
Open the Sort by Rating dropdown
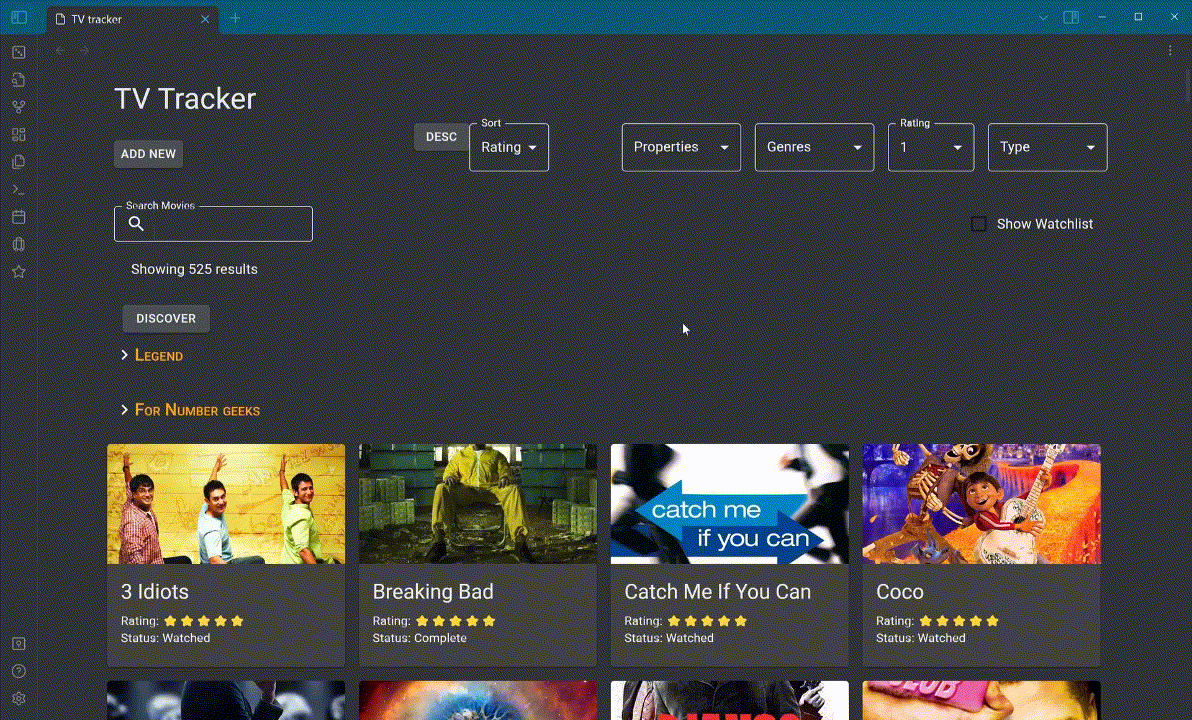pos(509,147)
